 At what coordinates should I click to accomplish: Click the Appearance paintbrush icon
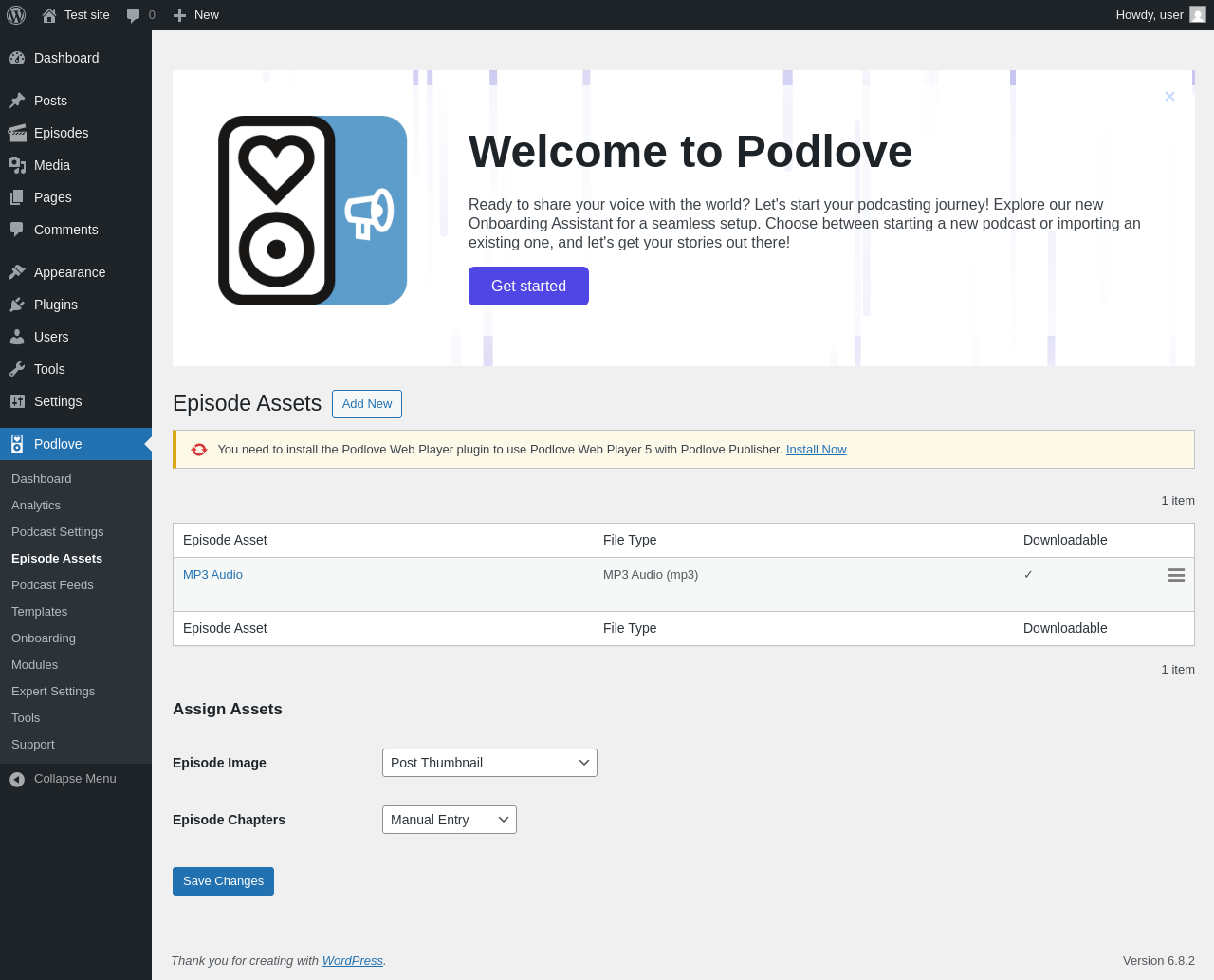pos(17,272)
